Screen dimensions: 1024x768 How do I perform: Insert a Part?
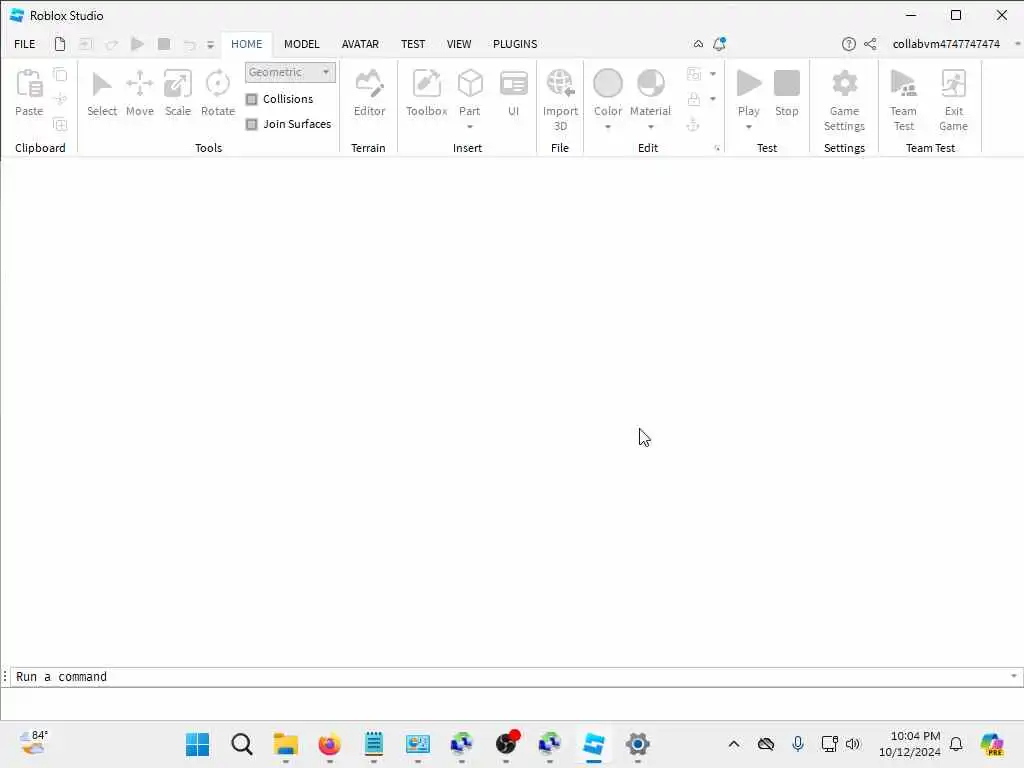470,93
